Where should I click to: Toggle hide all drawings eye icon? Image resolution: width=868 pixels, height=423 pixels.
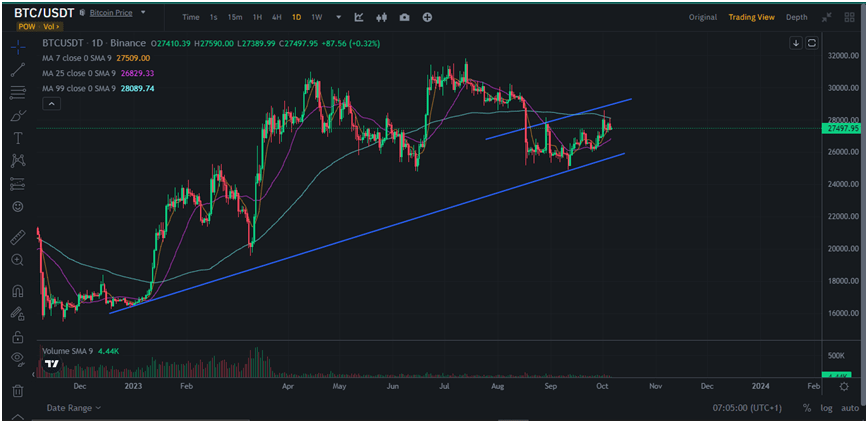click(x=17, y=359)
